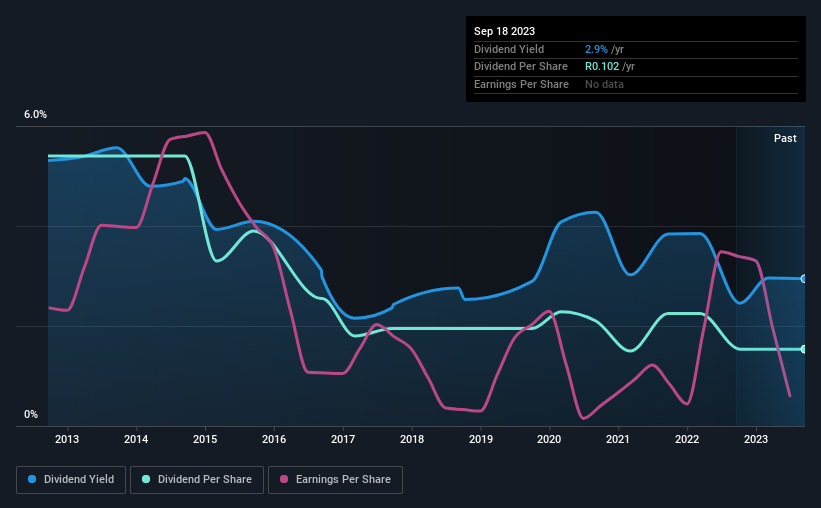Click the 2022 x-axis label
Screen dimensions: 821x508
click(687, 439)
